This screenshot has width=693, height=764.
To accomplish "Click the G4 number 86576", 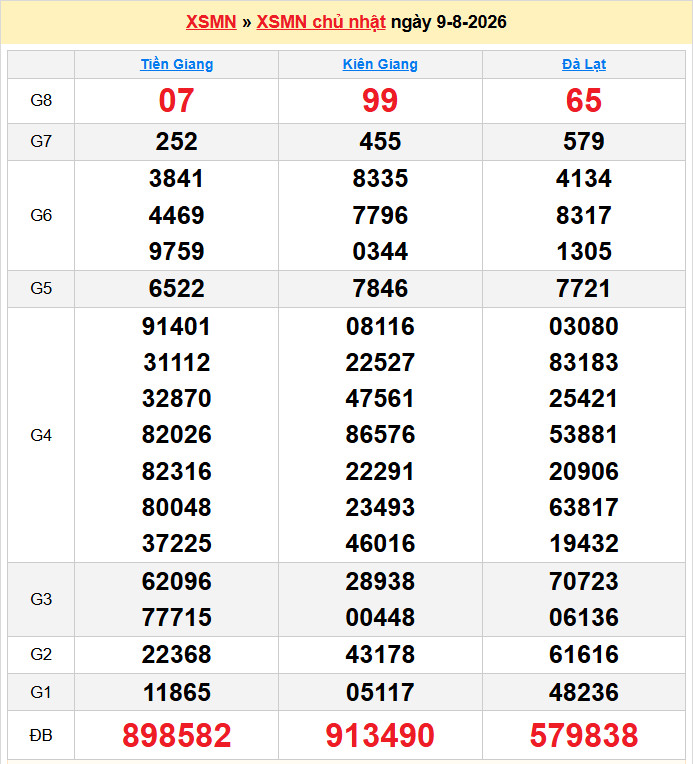I will [x=380, y=435].
